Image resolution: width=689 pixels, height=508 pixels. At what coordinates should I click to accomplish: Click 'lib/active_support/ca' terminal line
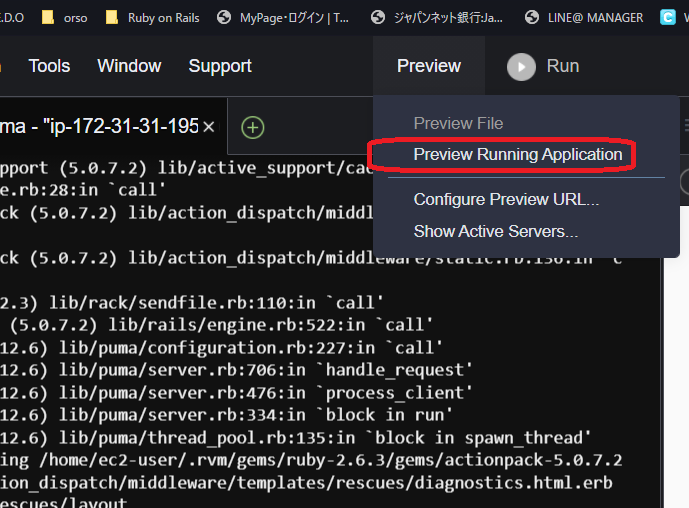click(186, 168)
